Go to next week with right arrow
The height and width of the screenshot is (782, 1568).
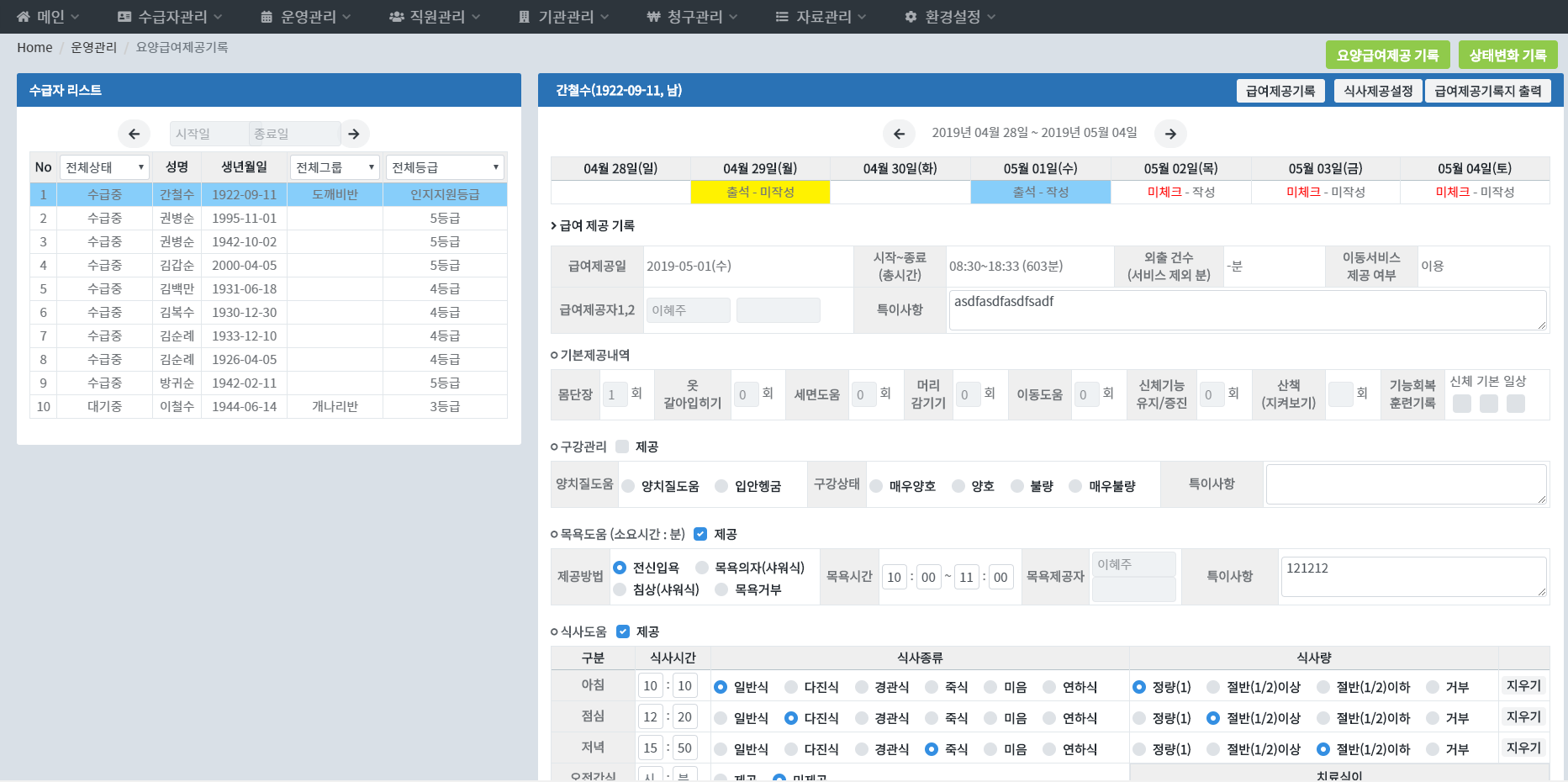click(1170, 134)
